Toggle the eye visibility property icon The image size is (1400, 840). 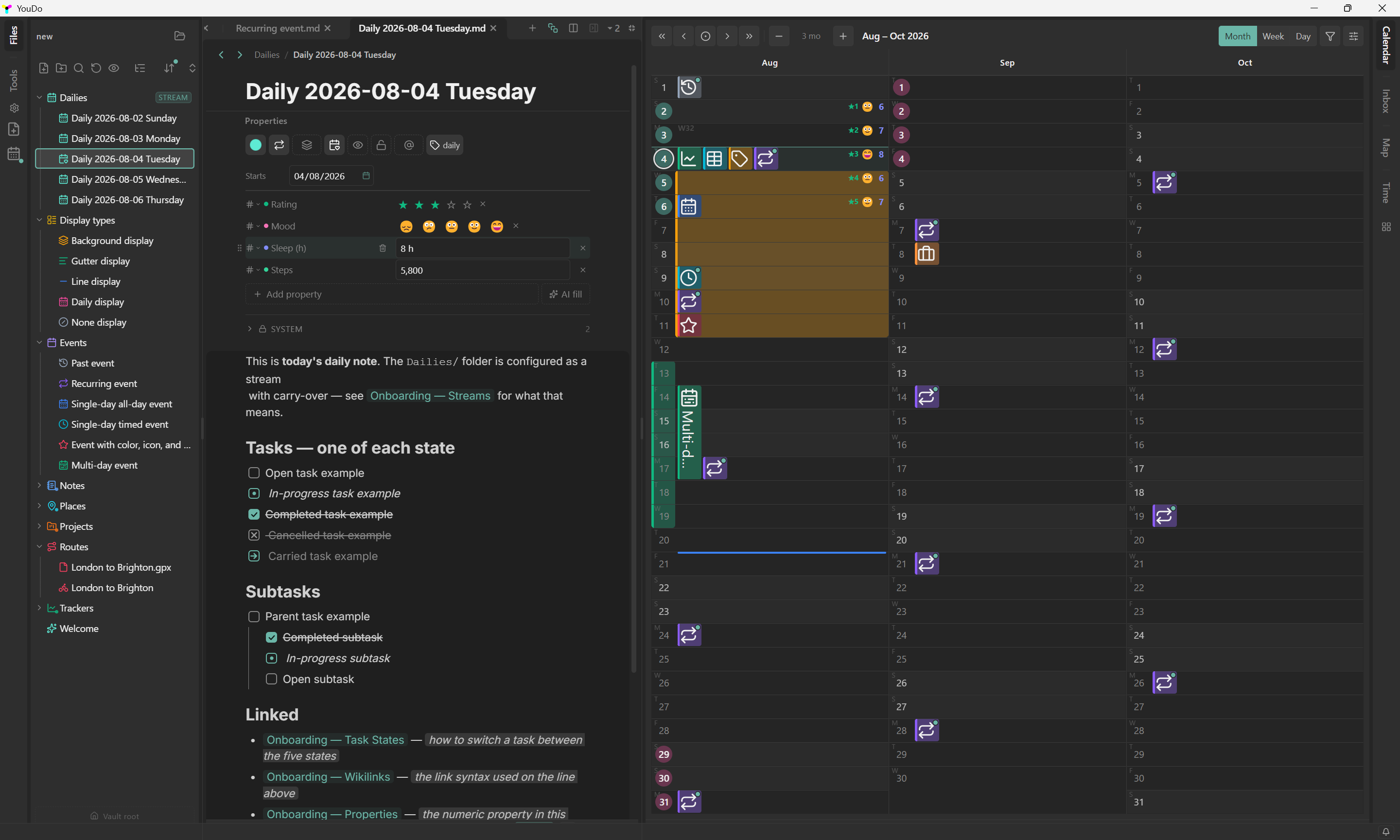(358, 145)
